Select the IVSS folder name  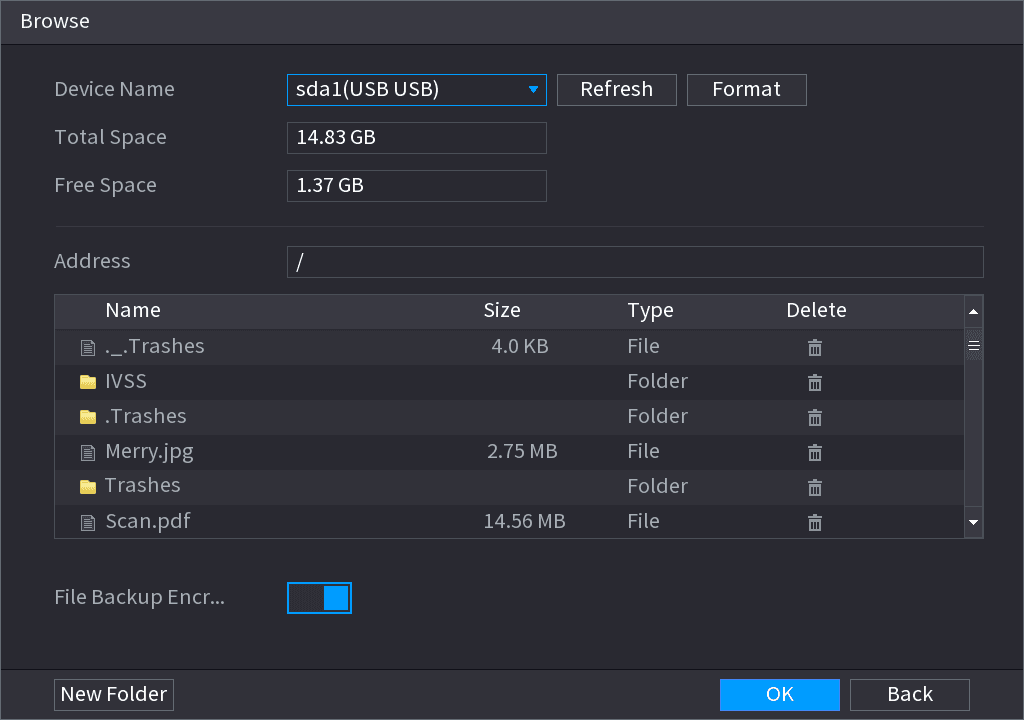click(126, 381)
